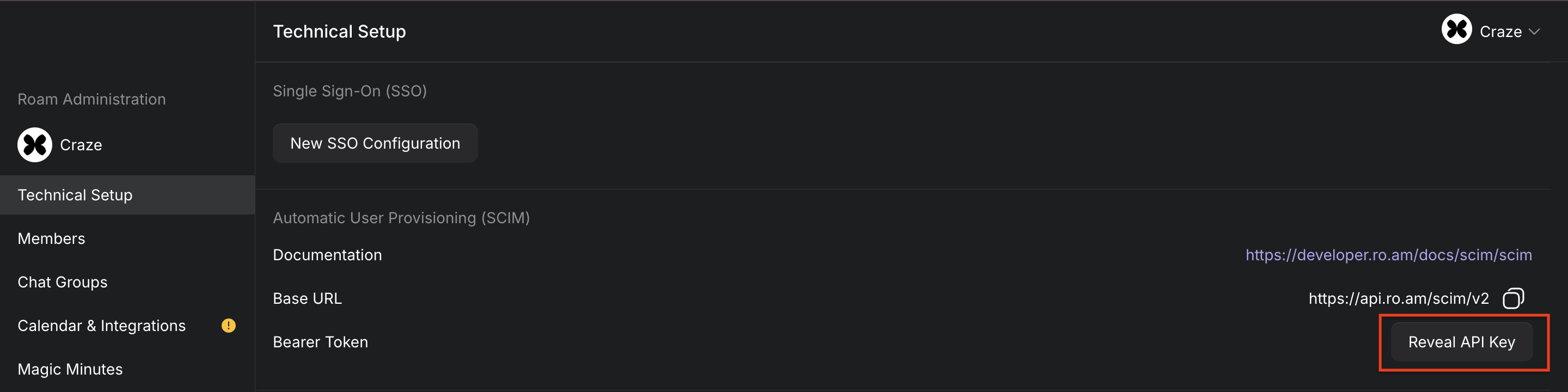Click the Craze workspace name in sidebar
The height and width of the screenshot is (392, 1568).
pyautogui.click(x=81, y=145)
